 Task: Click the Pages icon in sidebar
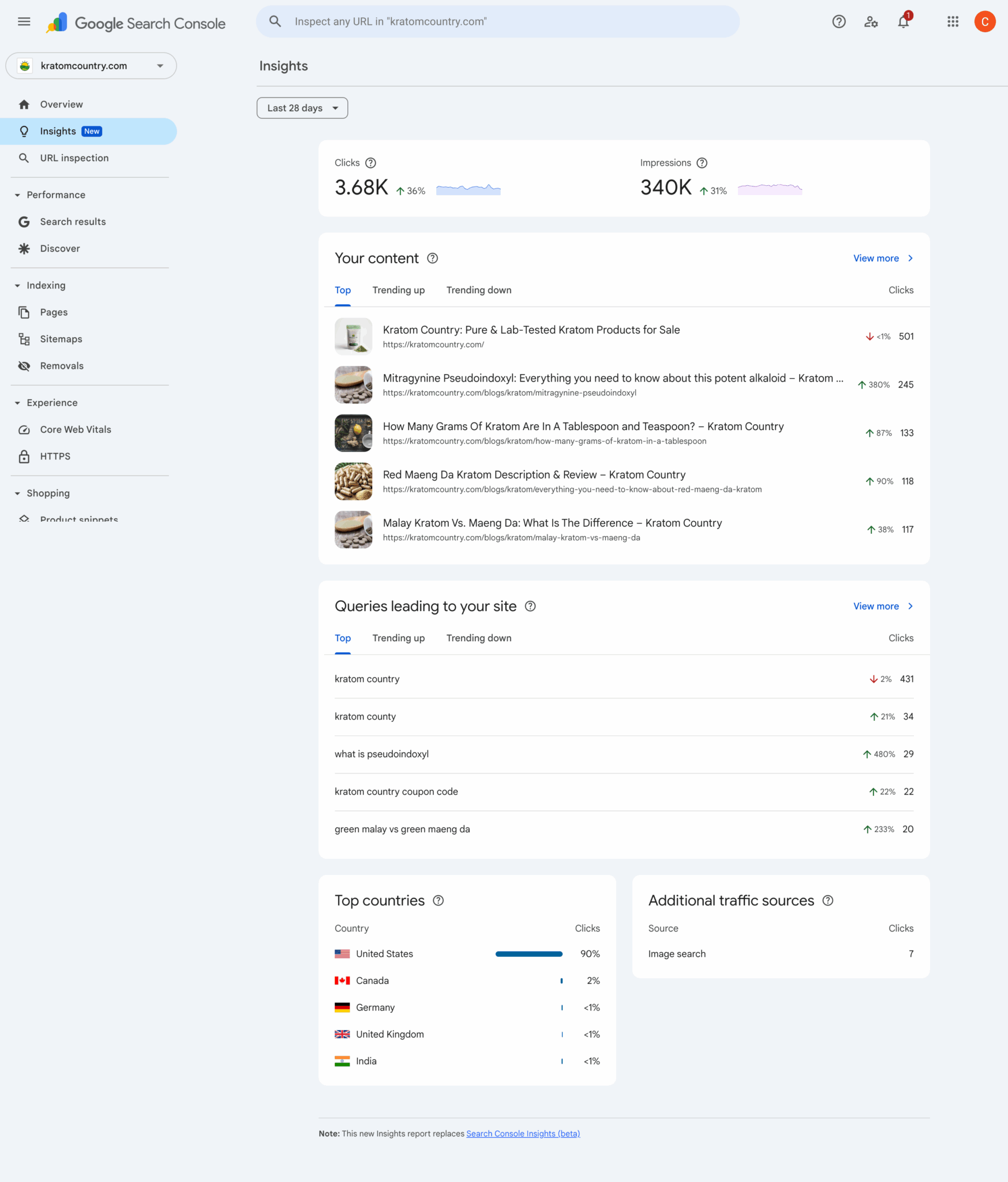(24, 312)
